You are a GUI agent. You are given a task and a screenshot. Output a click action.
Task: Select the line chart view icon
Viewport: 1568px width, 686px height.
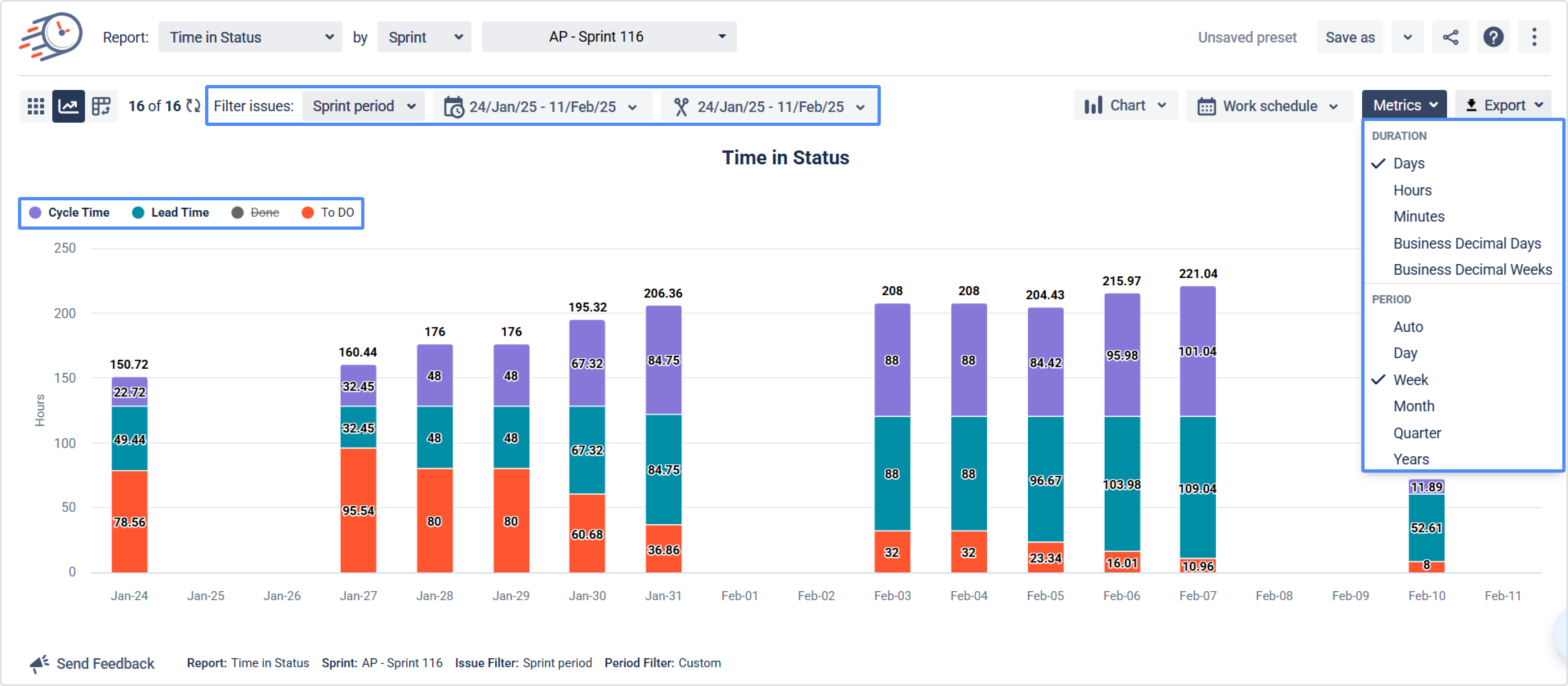click(x=67, y=106)
